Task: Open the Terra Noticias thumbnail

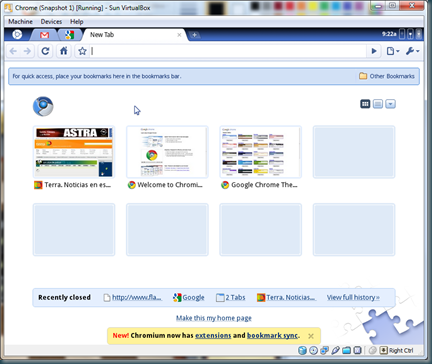Action: pos(74,152)
